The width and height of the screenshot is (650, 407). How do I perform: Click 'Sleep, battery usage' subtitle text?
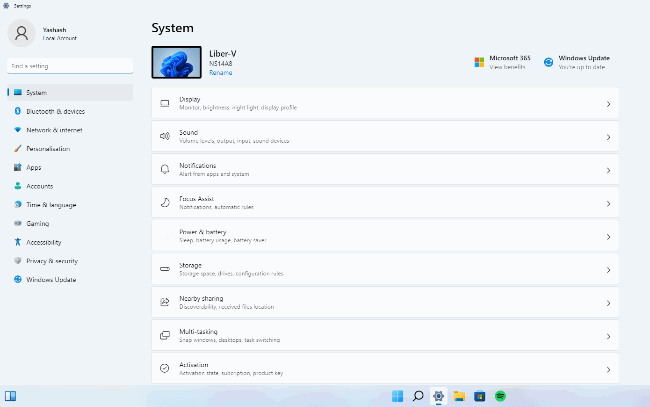[x=223, y=240]
